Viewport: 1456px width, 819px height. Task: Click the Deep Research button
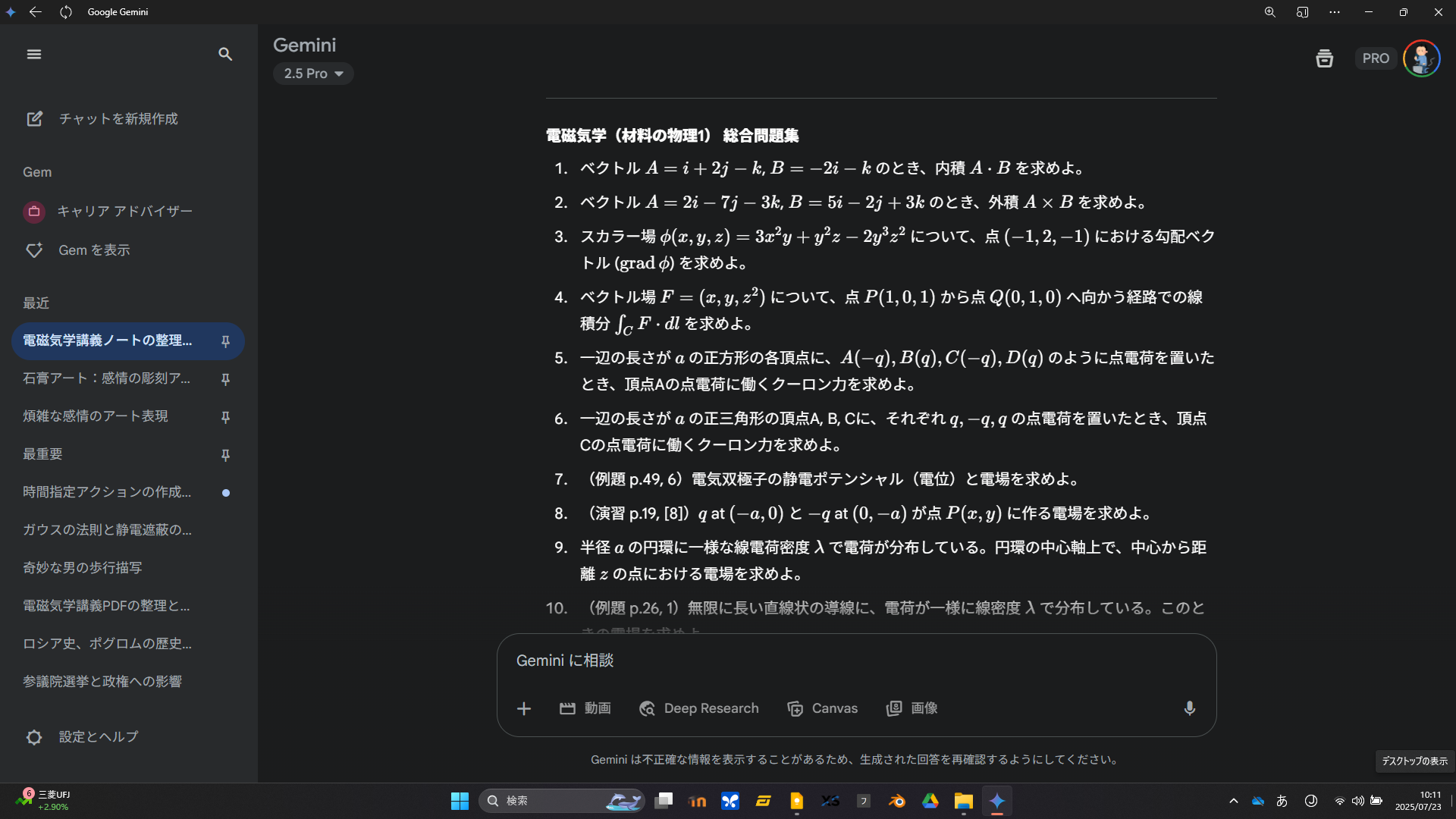point(699,708)
